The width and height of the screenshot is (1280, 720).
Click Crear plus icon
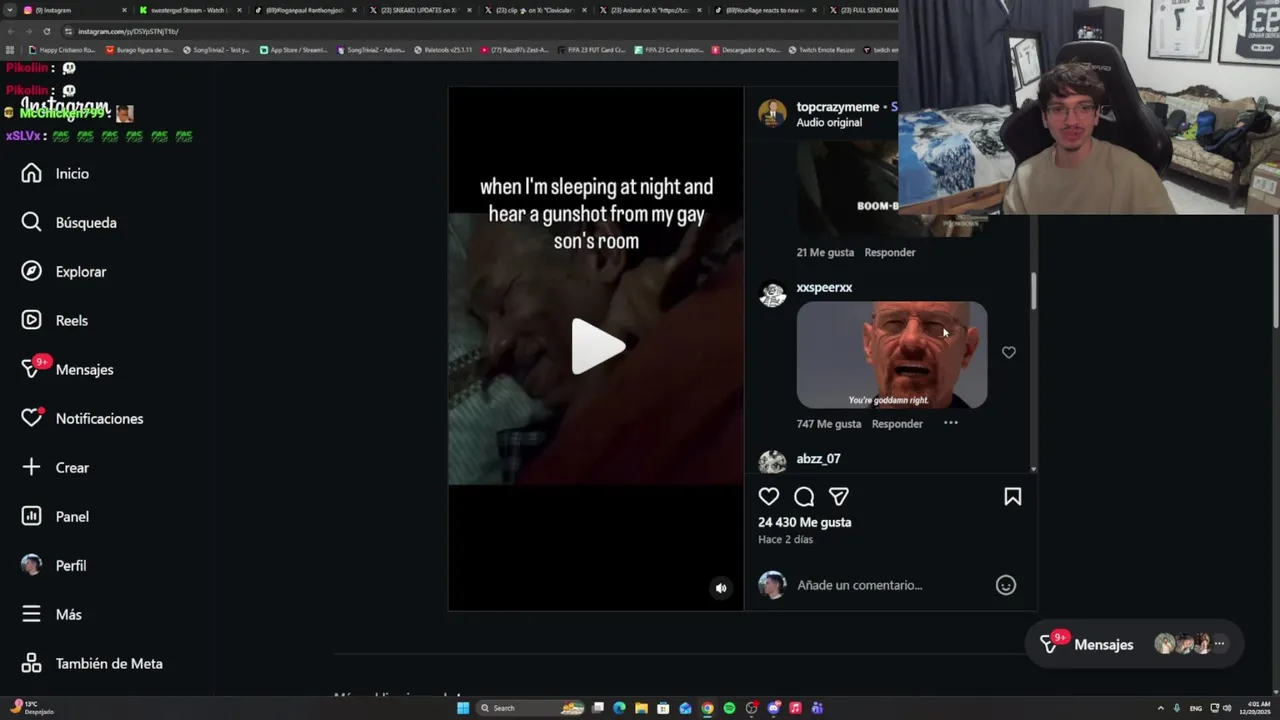point(32,467)
